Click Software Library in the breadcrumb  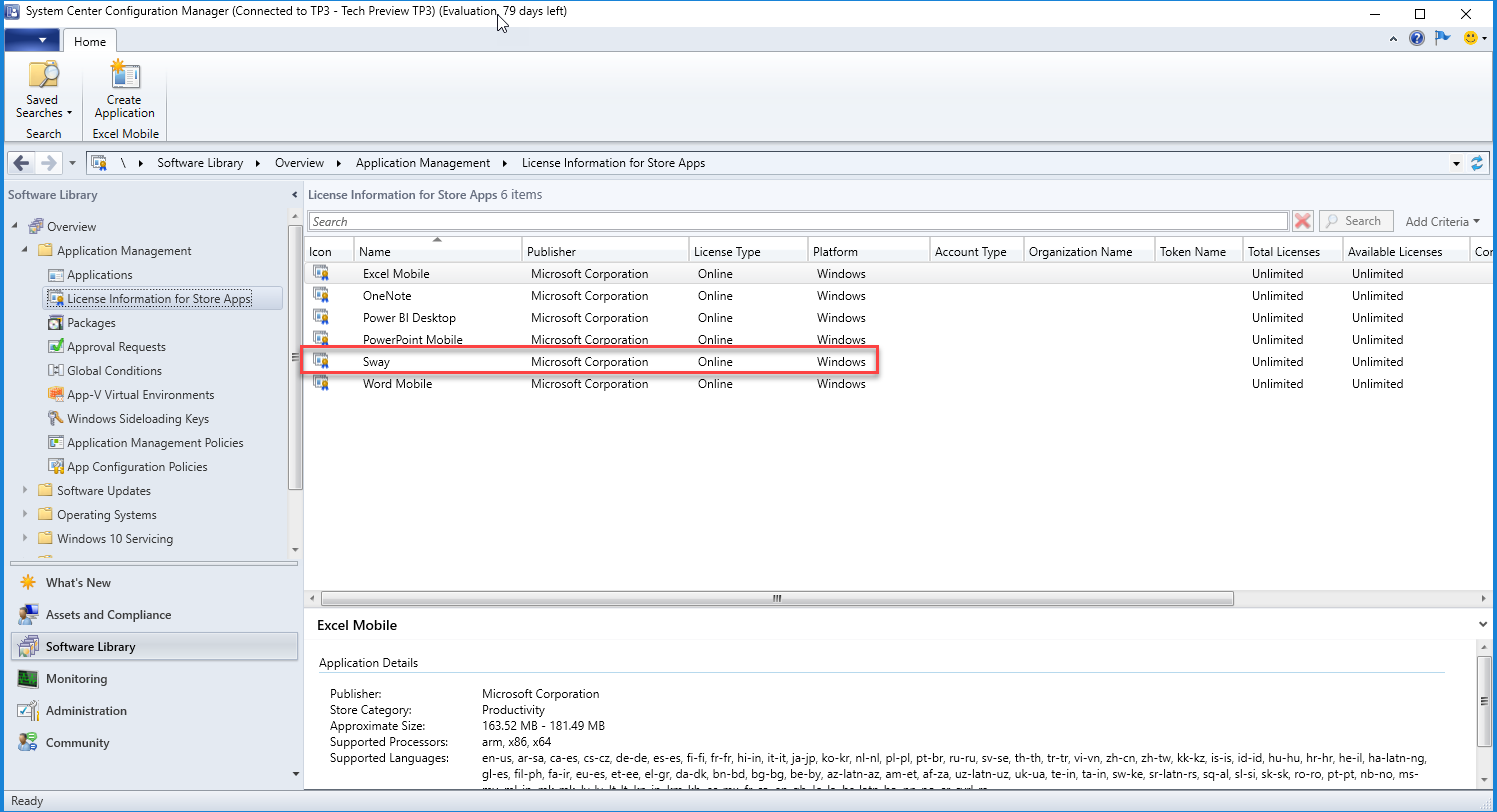coord(200,163)
